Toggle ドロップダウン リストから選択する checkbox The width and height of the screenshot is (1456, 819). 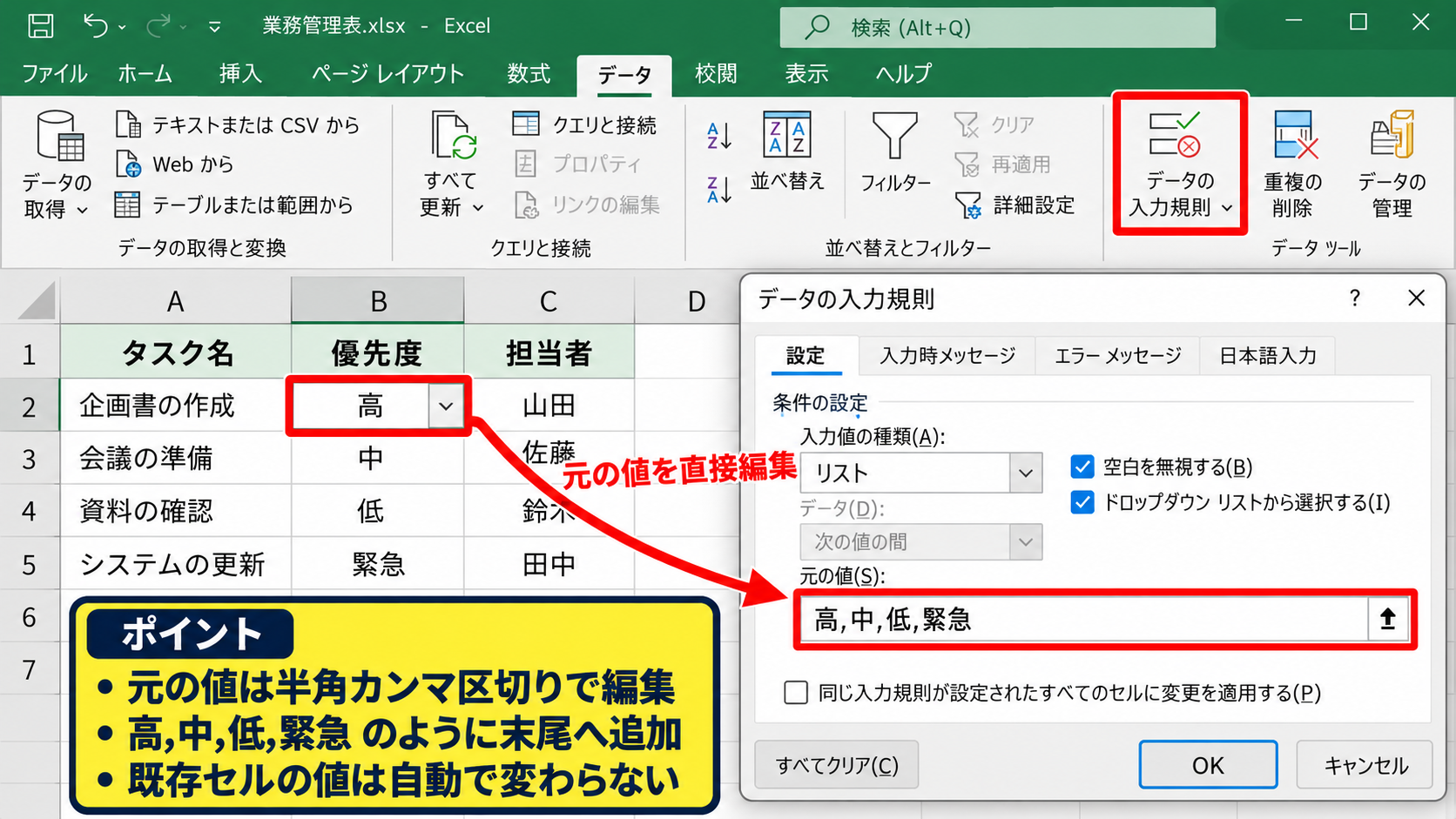(x=1082, y=502)
